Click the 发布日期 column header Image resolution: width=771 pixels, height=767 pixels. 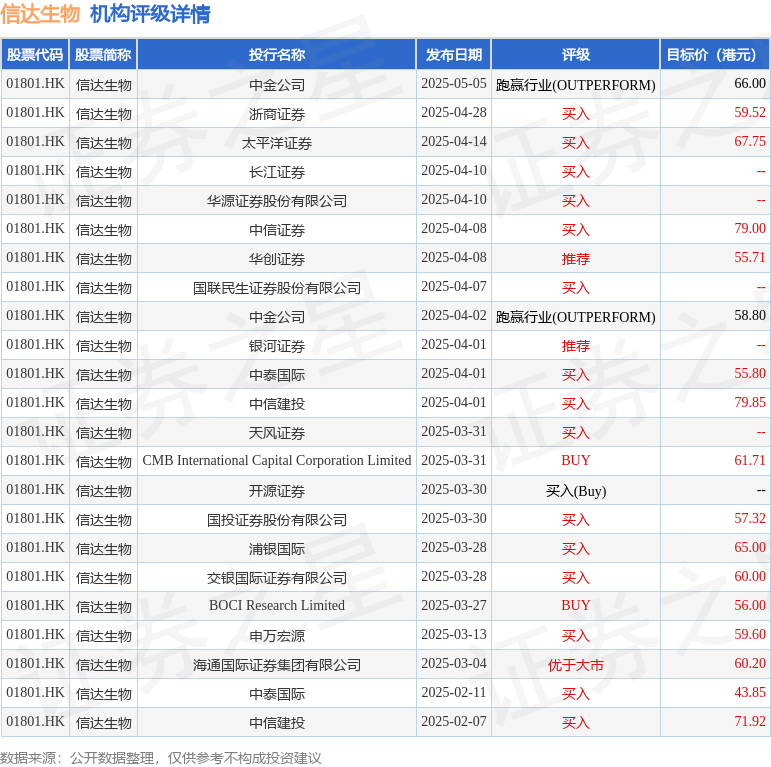click(x=454, y=55)
